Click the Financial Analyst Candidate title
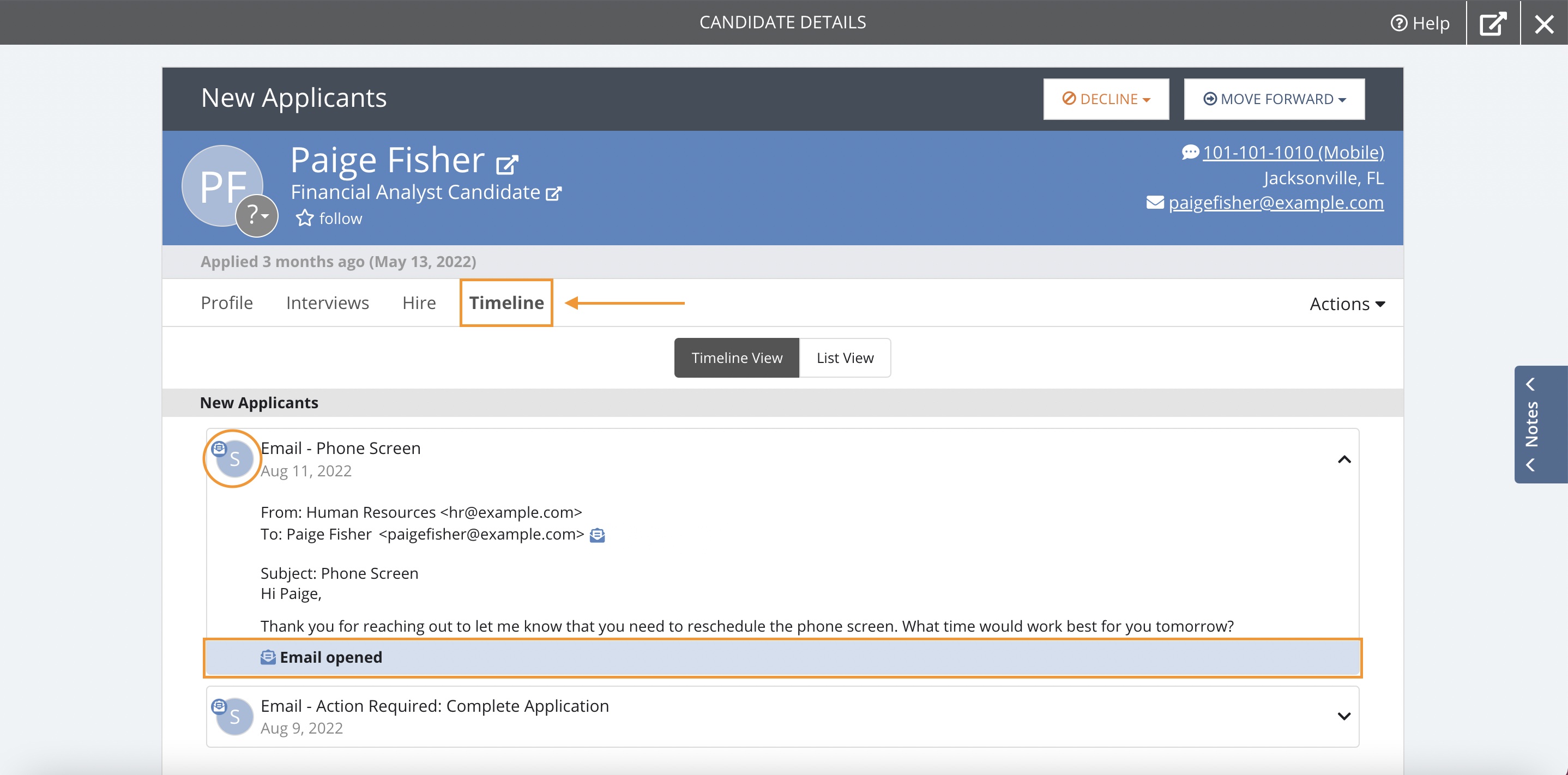1568x775 pixels. [415, 192]
